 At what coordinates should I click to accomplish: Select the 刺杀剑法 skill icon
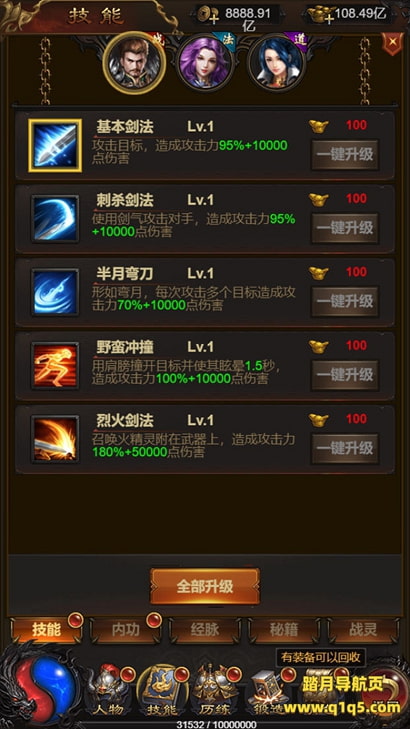55,219
